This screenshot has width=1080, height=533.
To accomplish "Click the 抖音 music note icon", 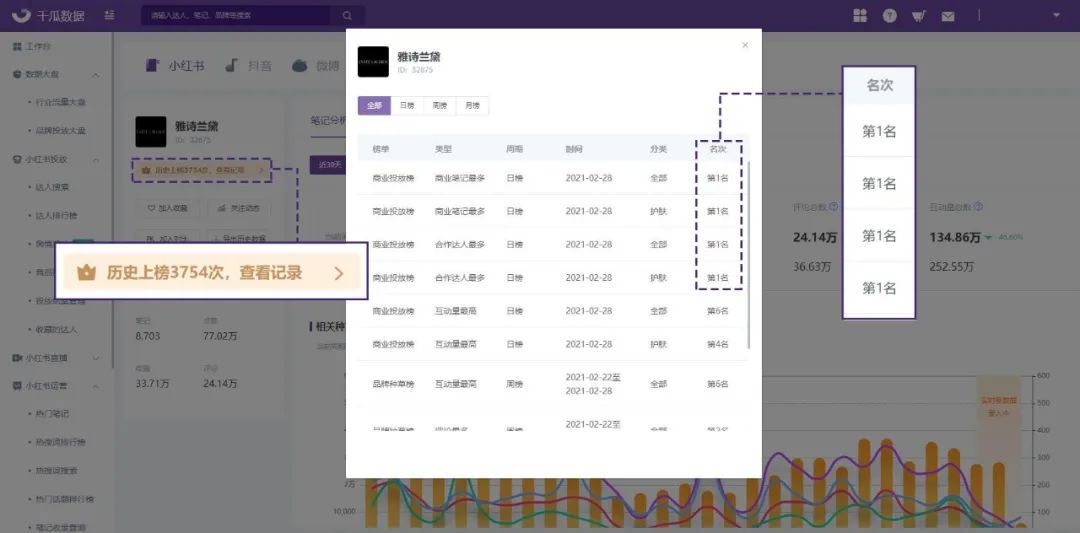I will (232, 65).
